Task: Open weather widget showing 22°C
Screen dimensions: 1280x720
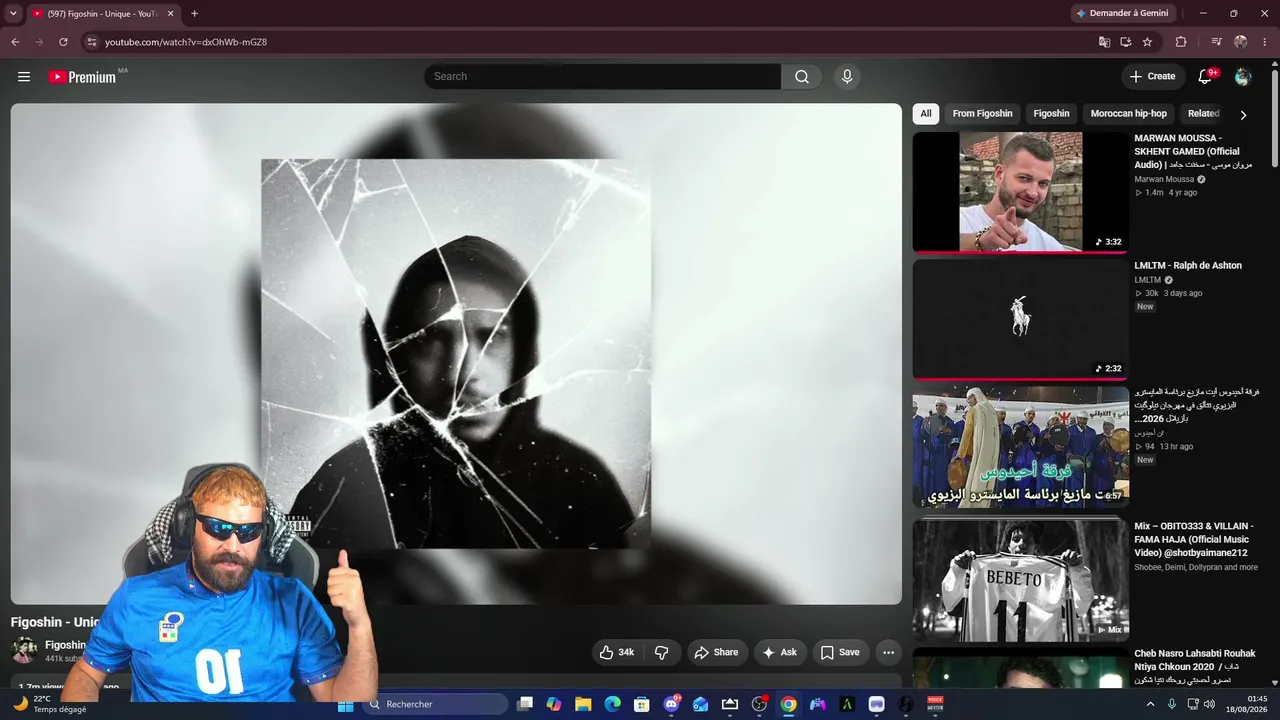Action: 50,704
